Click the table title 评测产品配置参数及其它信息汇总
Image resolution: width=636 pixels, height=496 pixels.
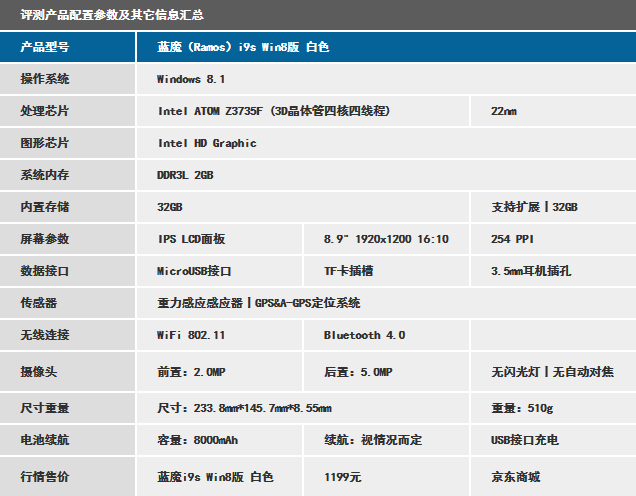[x=112, y=15]
